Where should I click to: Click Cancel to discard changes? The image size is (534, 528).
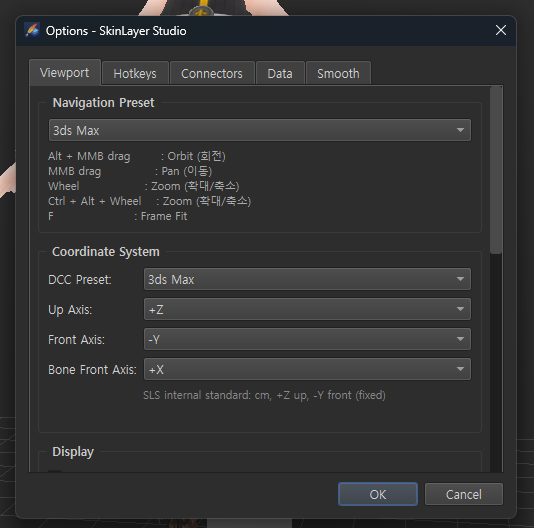(x=464, y=494)
